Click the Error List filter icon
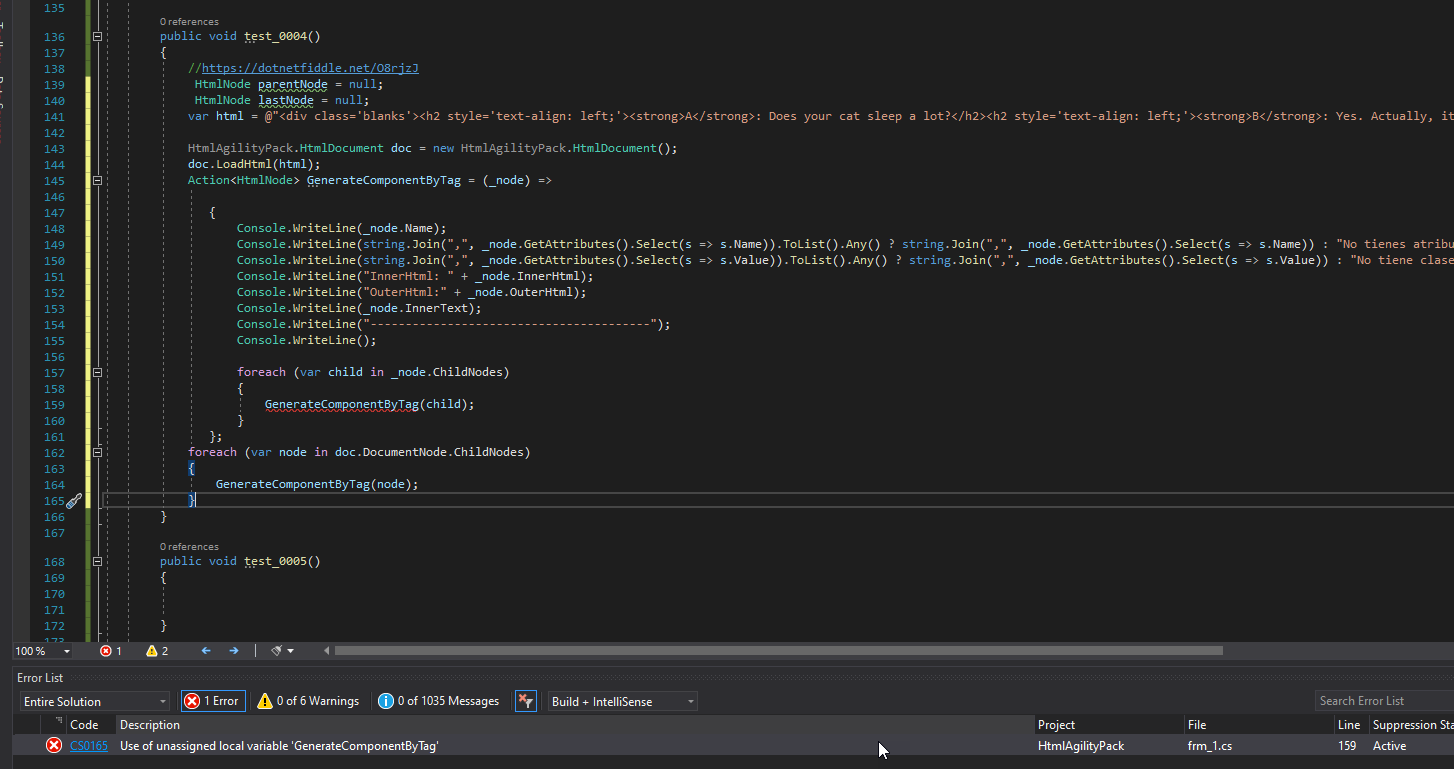1454x769 pixels. point(526,701)
